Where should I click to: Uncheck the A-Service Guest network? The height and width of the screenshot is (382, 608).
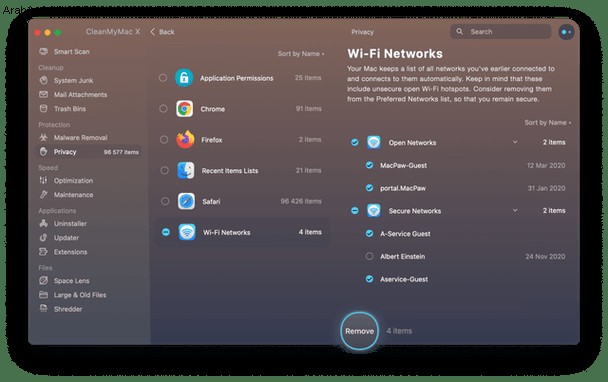(x=370, y=233)
